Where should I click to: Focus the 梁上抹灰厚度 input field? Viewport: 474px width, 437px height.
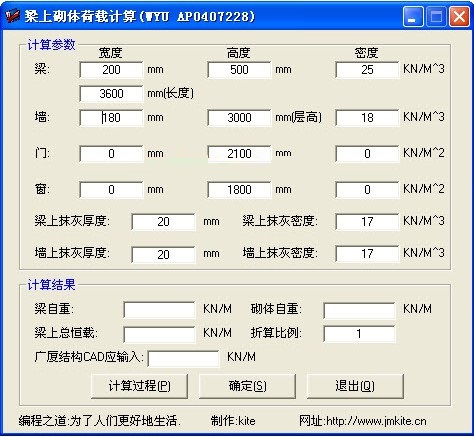tap(163, 222)
